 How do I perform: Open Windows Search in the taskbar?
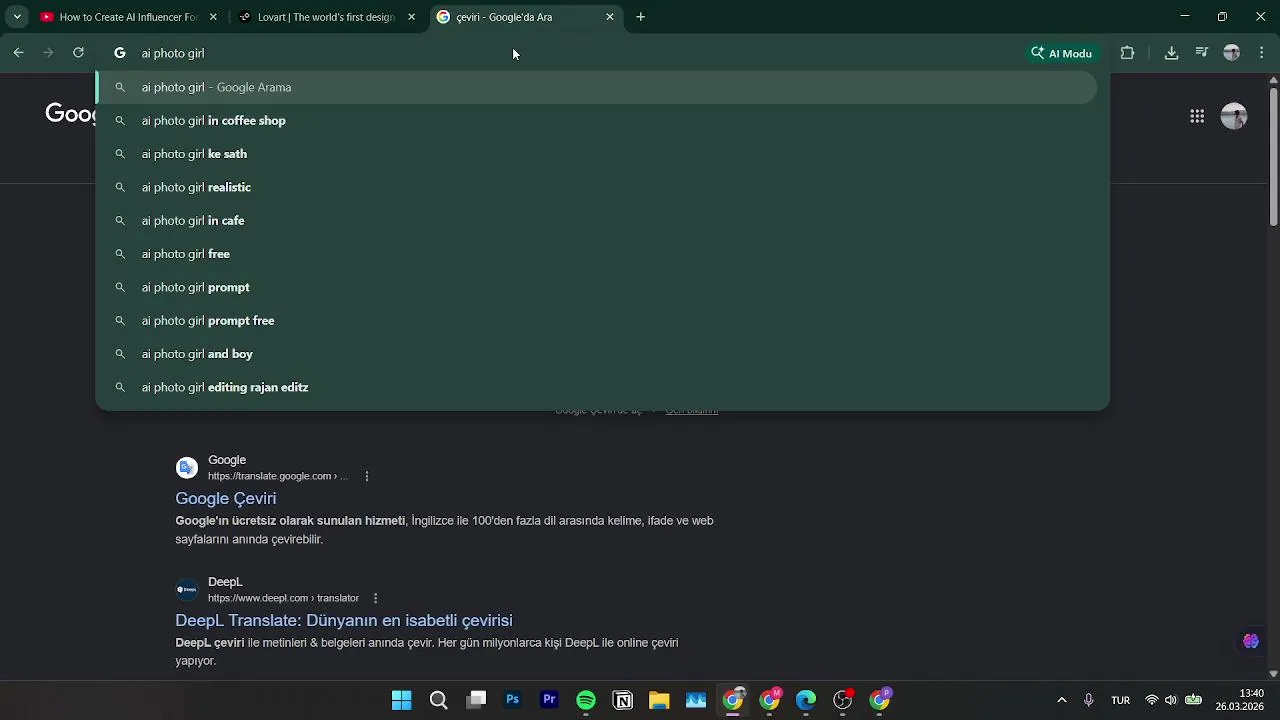[438, 700]
